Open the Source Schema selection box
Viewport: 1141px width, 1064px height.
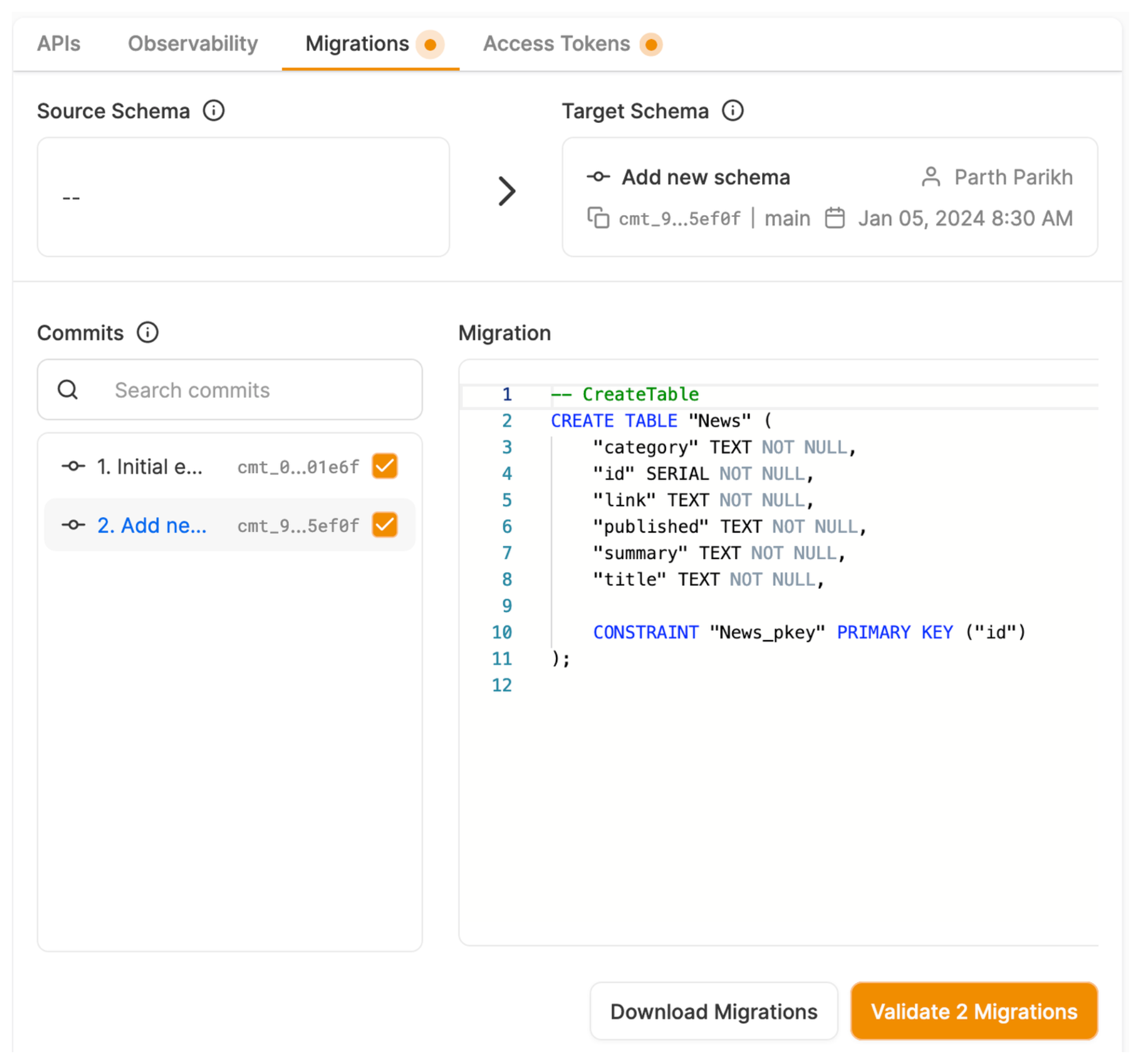pos(243,197)
